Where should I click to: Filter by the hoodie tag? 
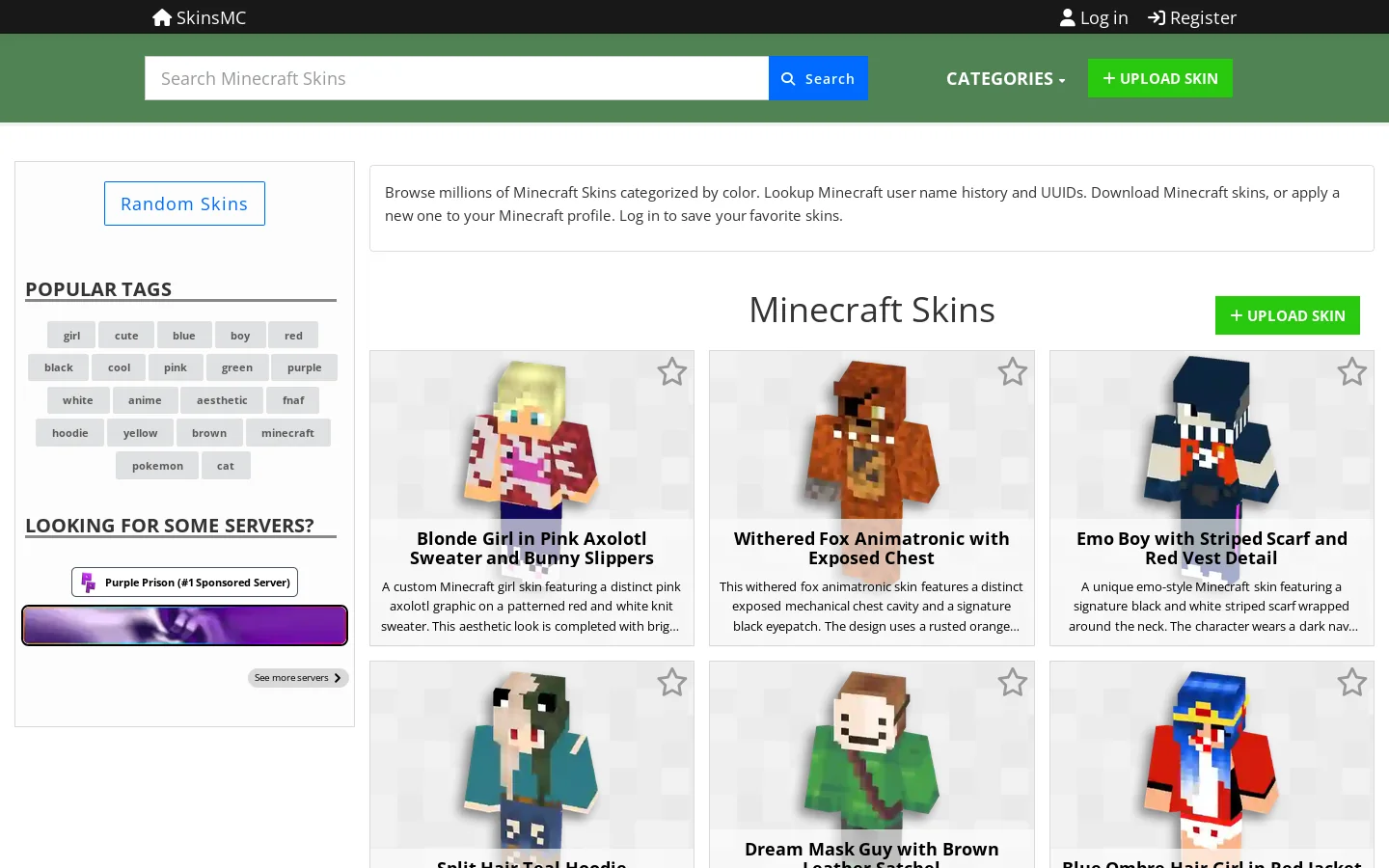(69, 433)
